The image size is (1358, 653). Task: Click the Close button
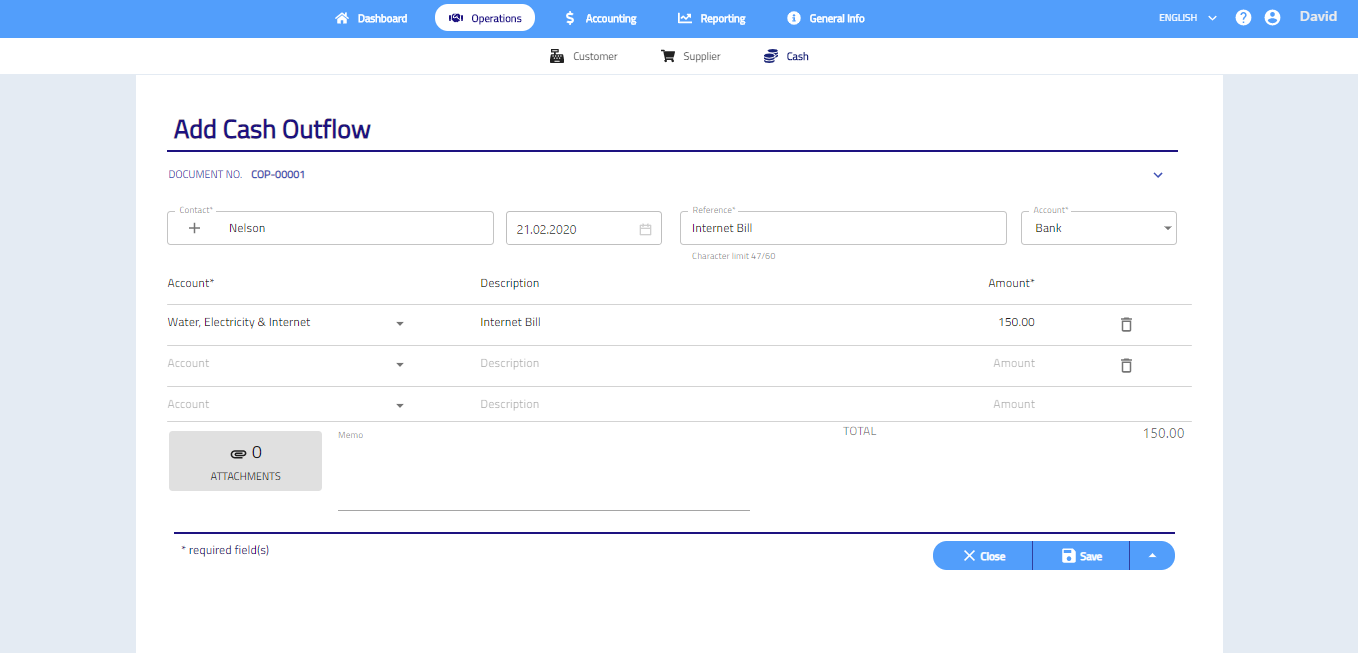coord(983,556)
